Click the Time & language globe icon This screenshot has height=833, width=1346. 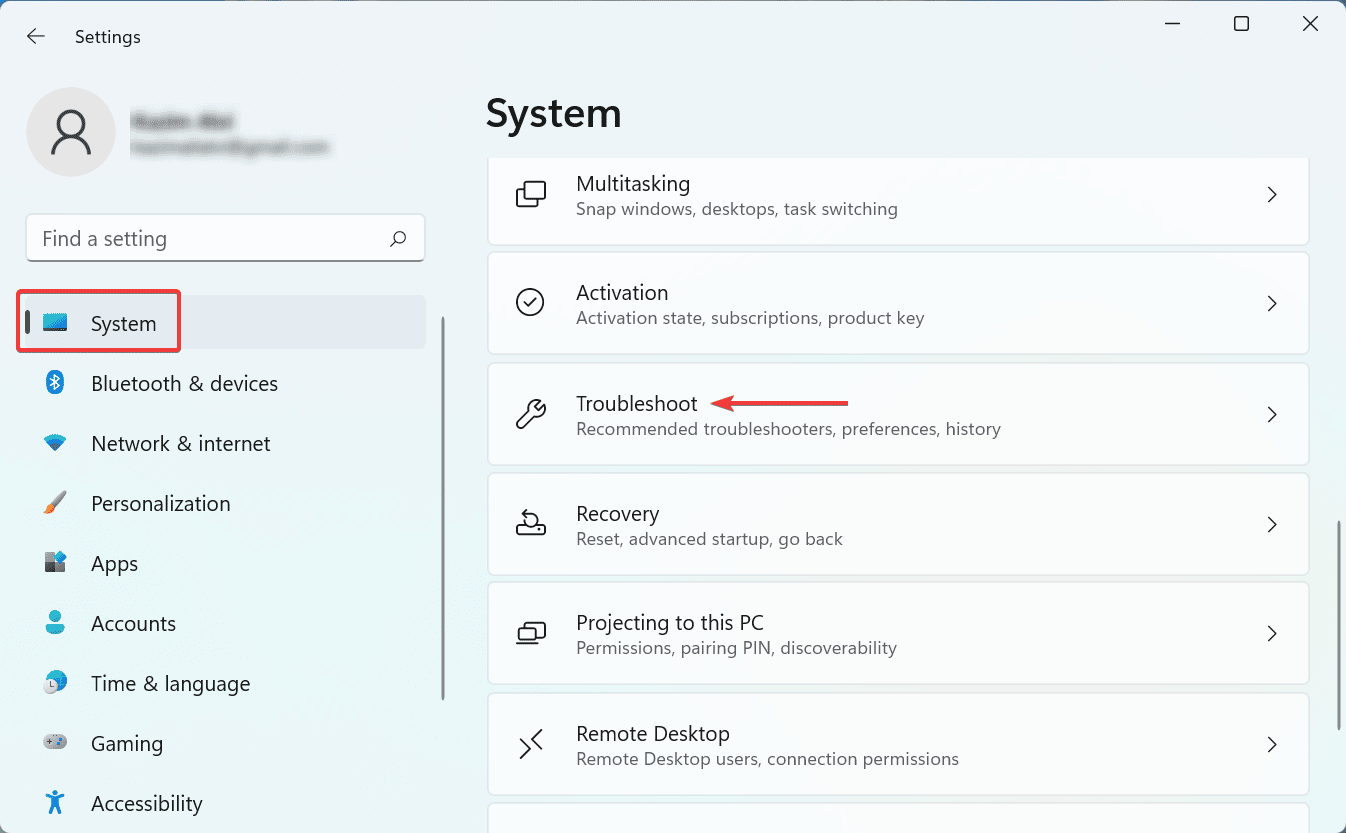pos(55,683)
